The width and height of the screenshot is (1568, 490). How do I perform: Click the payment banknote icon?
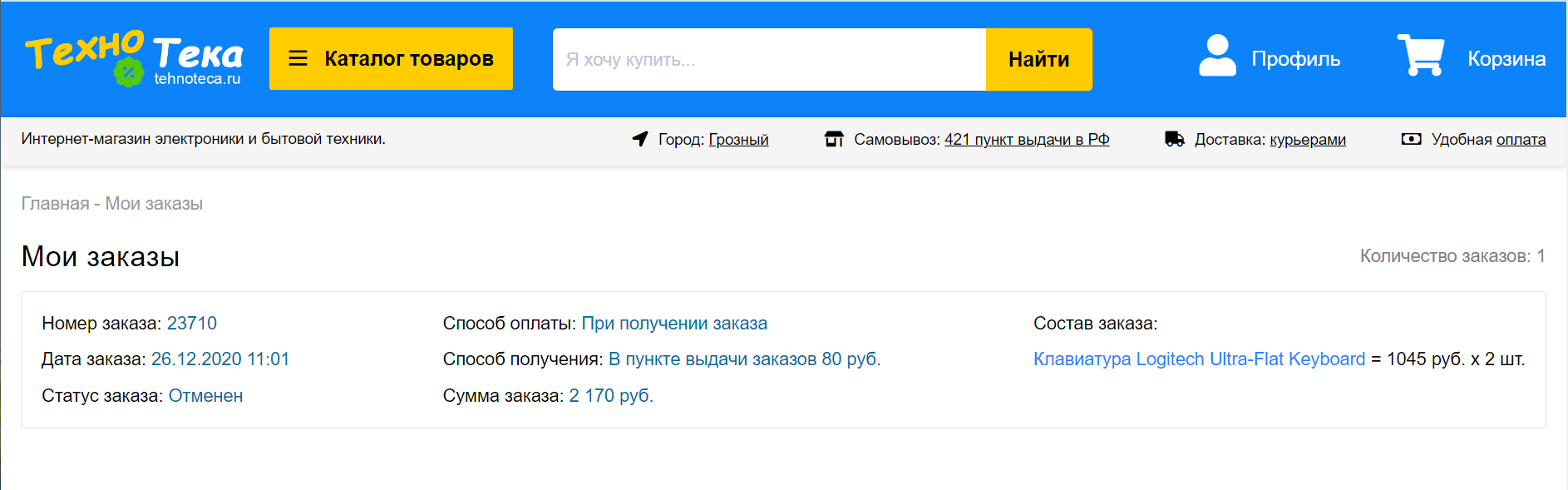tap(1411, 139)
